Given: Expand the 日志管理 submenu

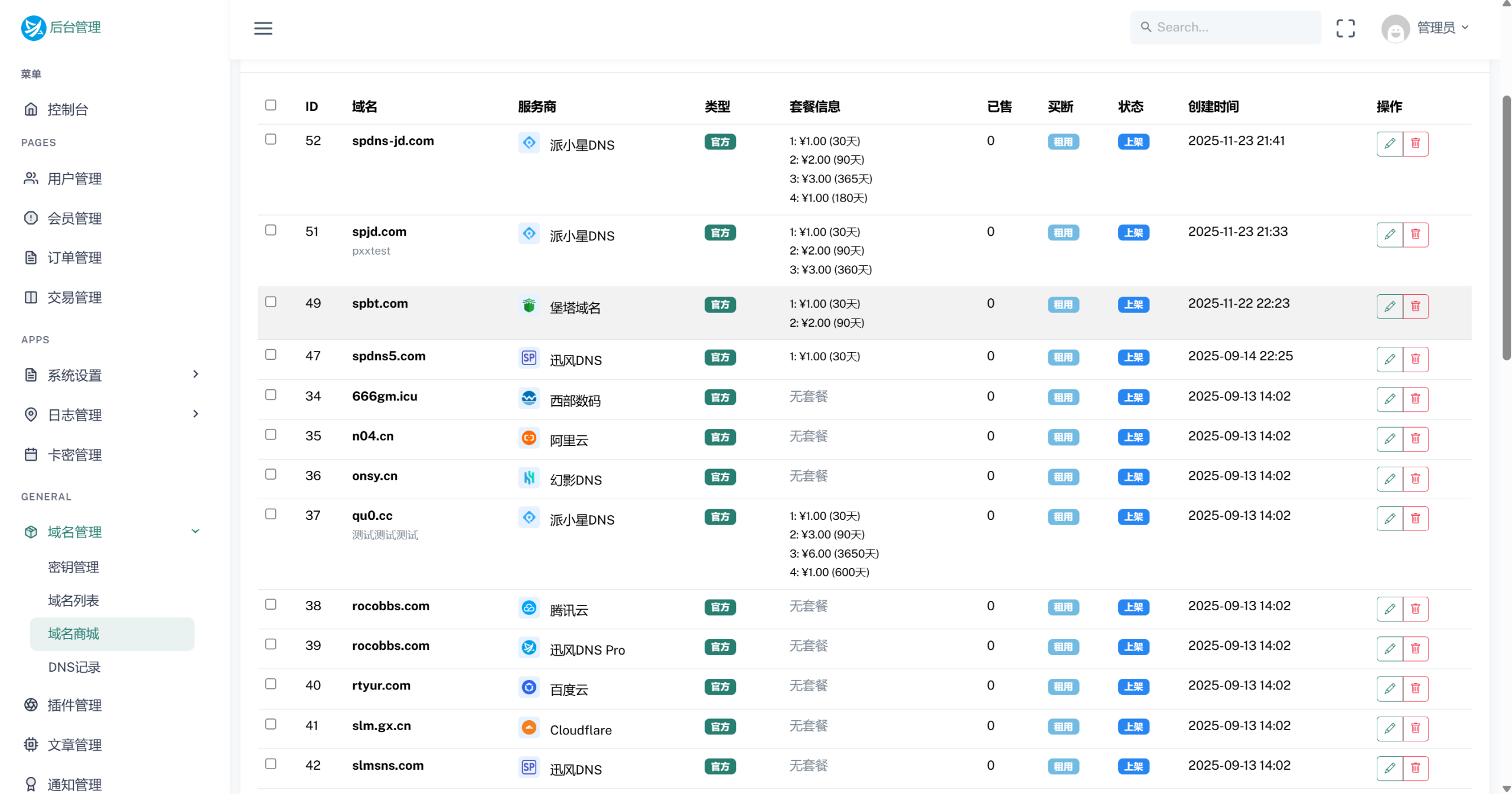Looking at the screenshot, I should click(x=73, y=415).
